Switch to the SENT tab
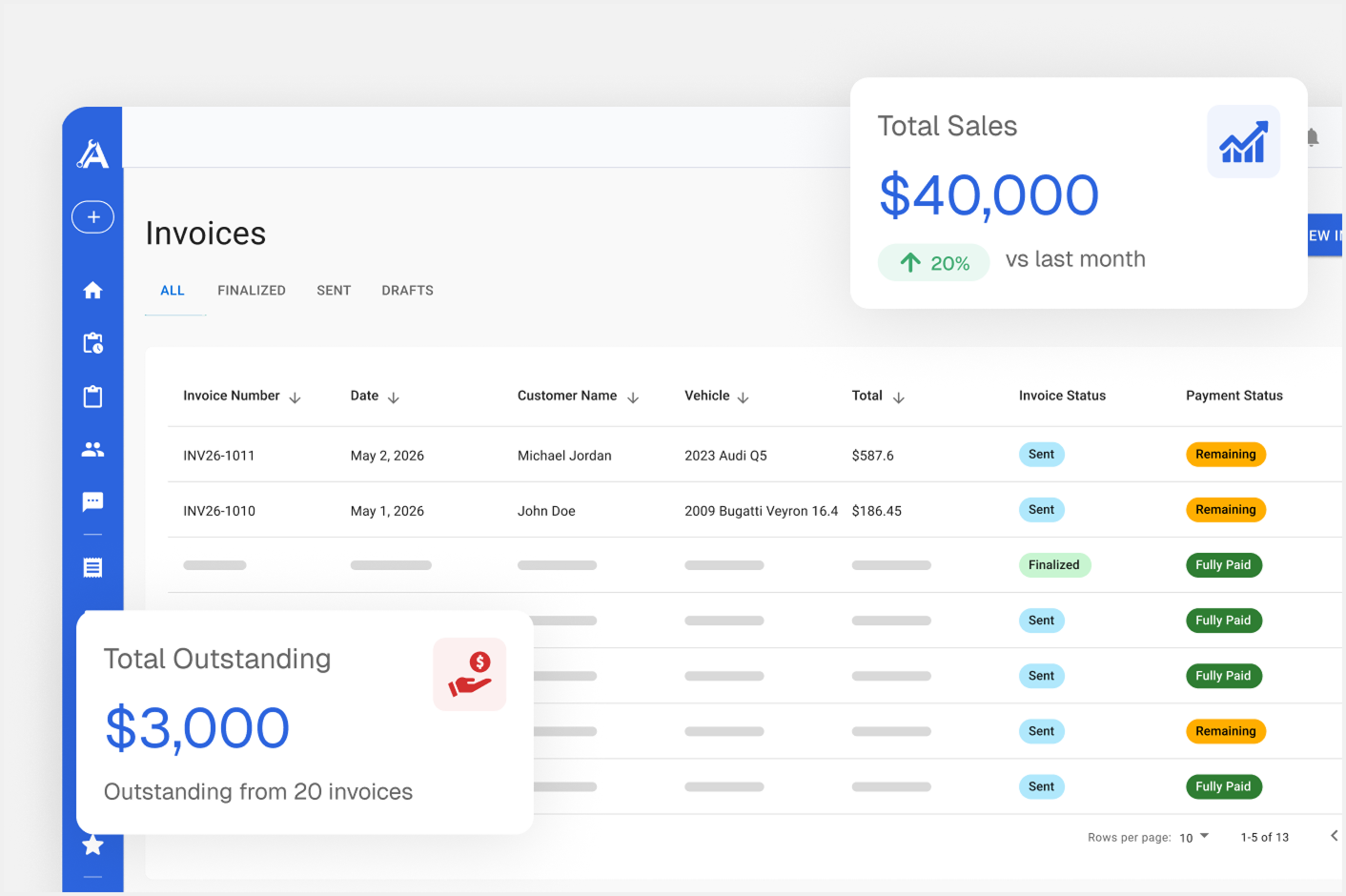The image size is (1346, 896). point(334,291)
